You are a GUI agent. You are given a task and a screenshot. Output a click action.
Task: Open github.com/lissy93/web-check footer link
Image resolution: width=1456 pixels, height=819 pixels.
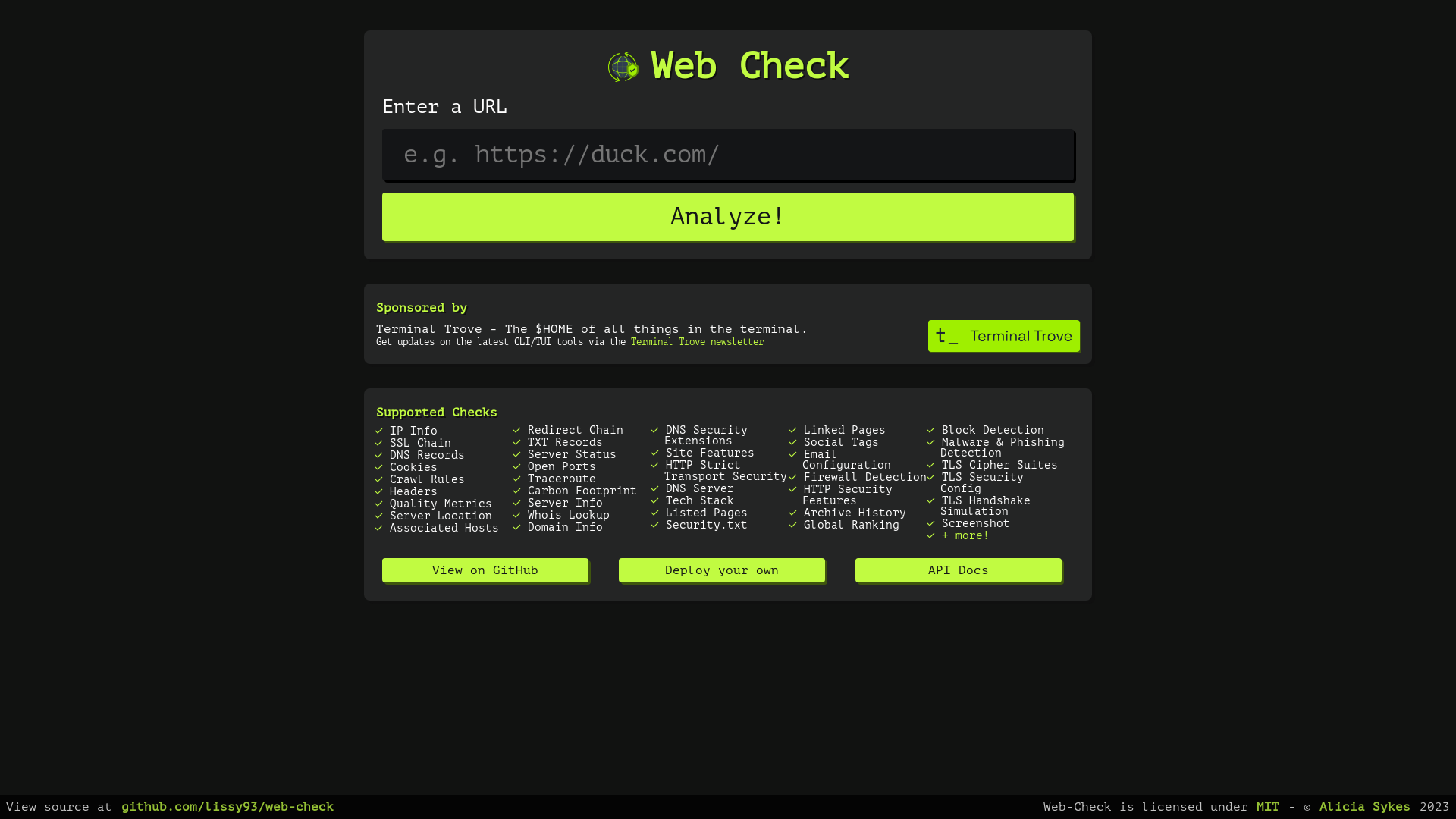pos(227,807)
